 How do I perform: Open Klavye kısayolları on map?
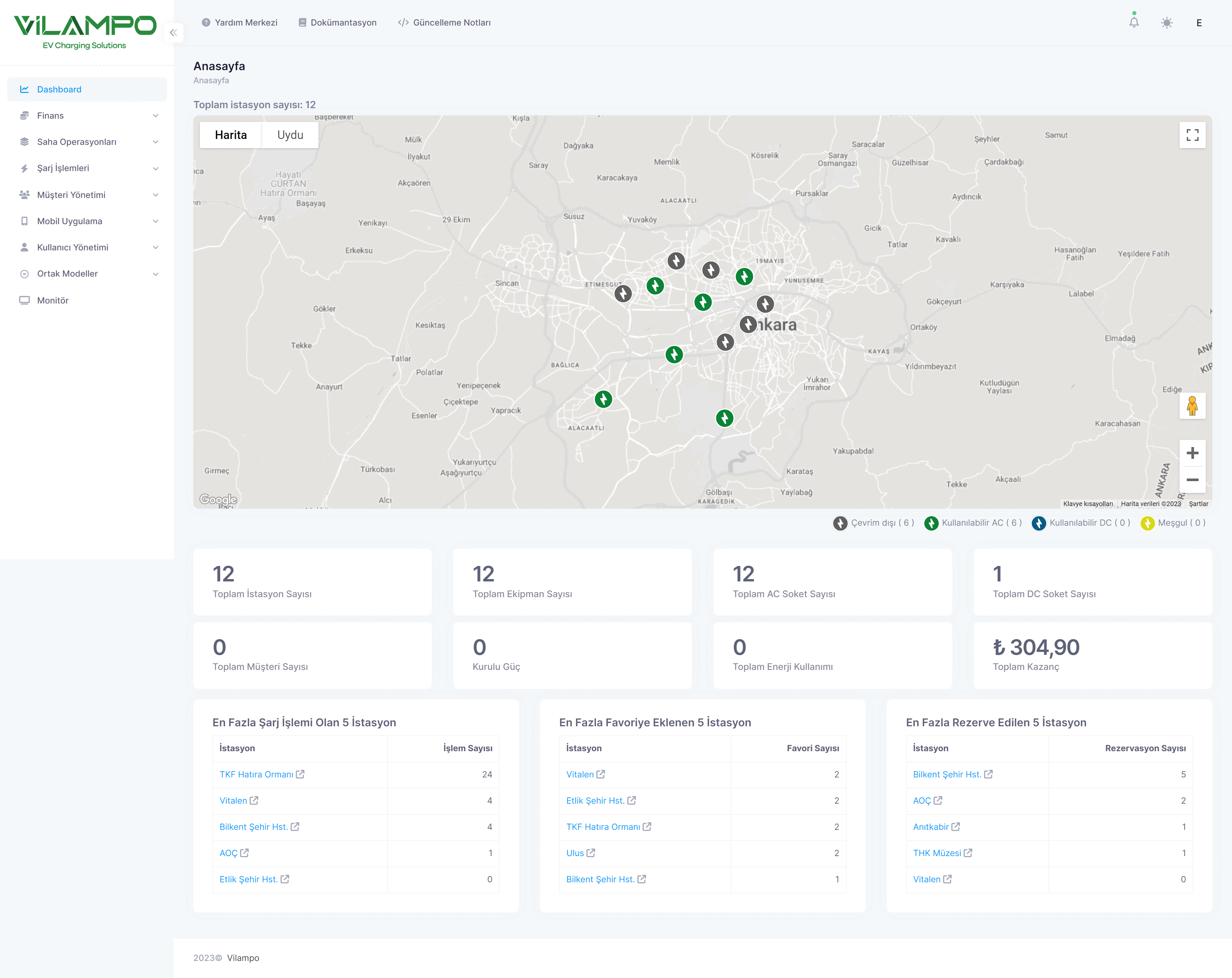click(x=1088, y=504)
